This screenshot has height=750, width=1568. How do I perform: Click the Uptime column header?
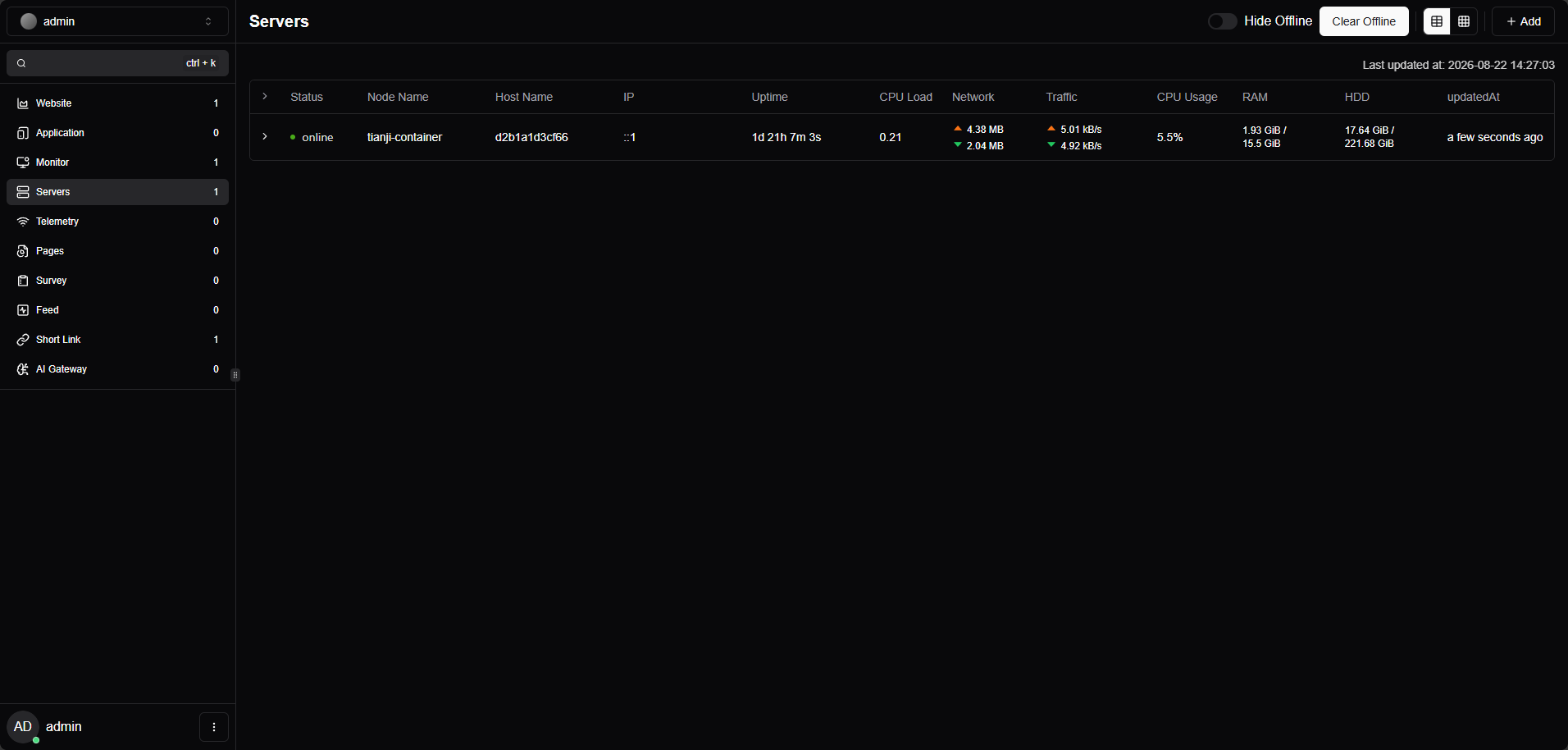[770, 97]
